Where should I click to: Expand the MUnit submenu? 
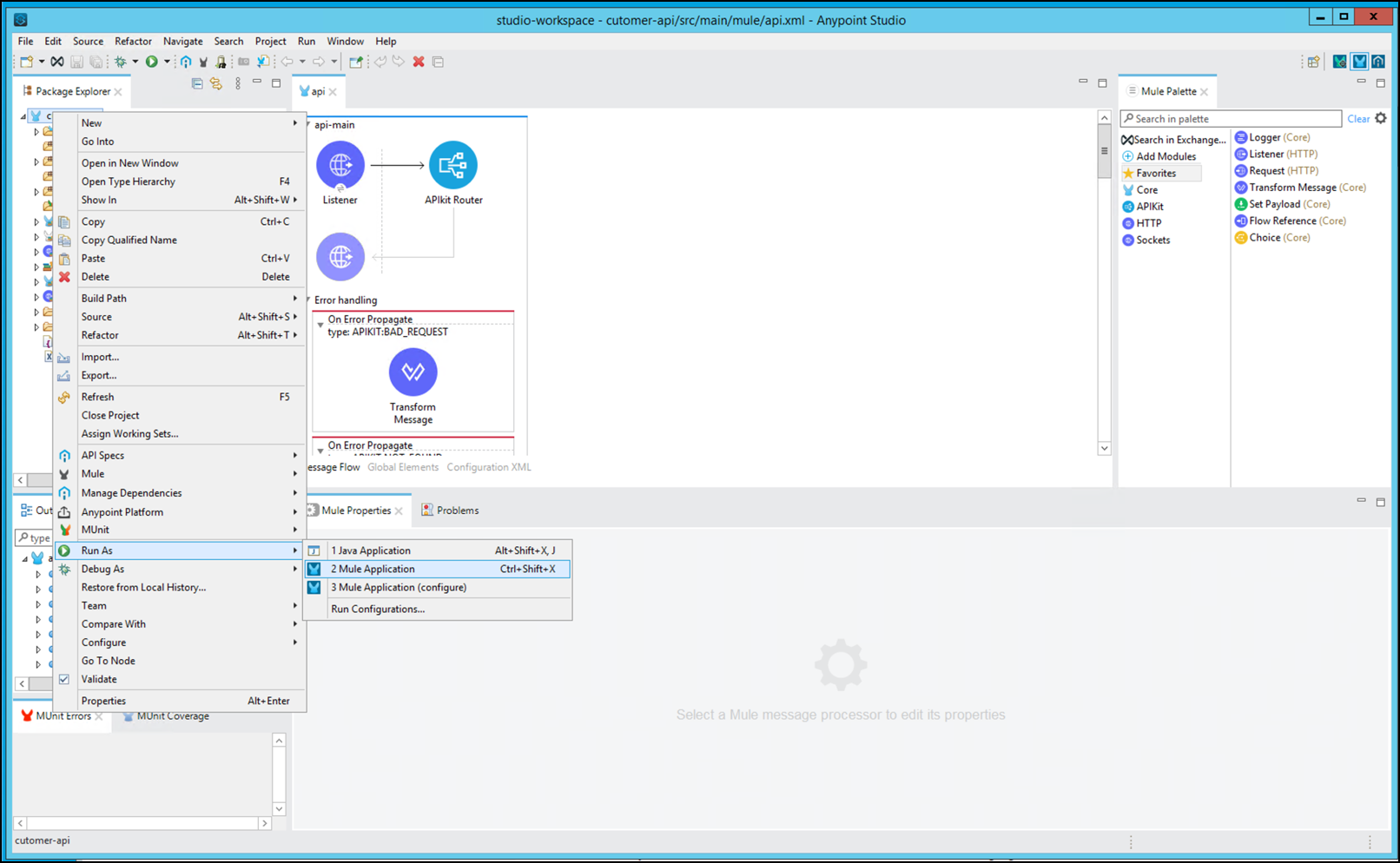(180, 530)
